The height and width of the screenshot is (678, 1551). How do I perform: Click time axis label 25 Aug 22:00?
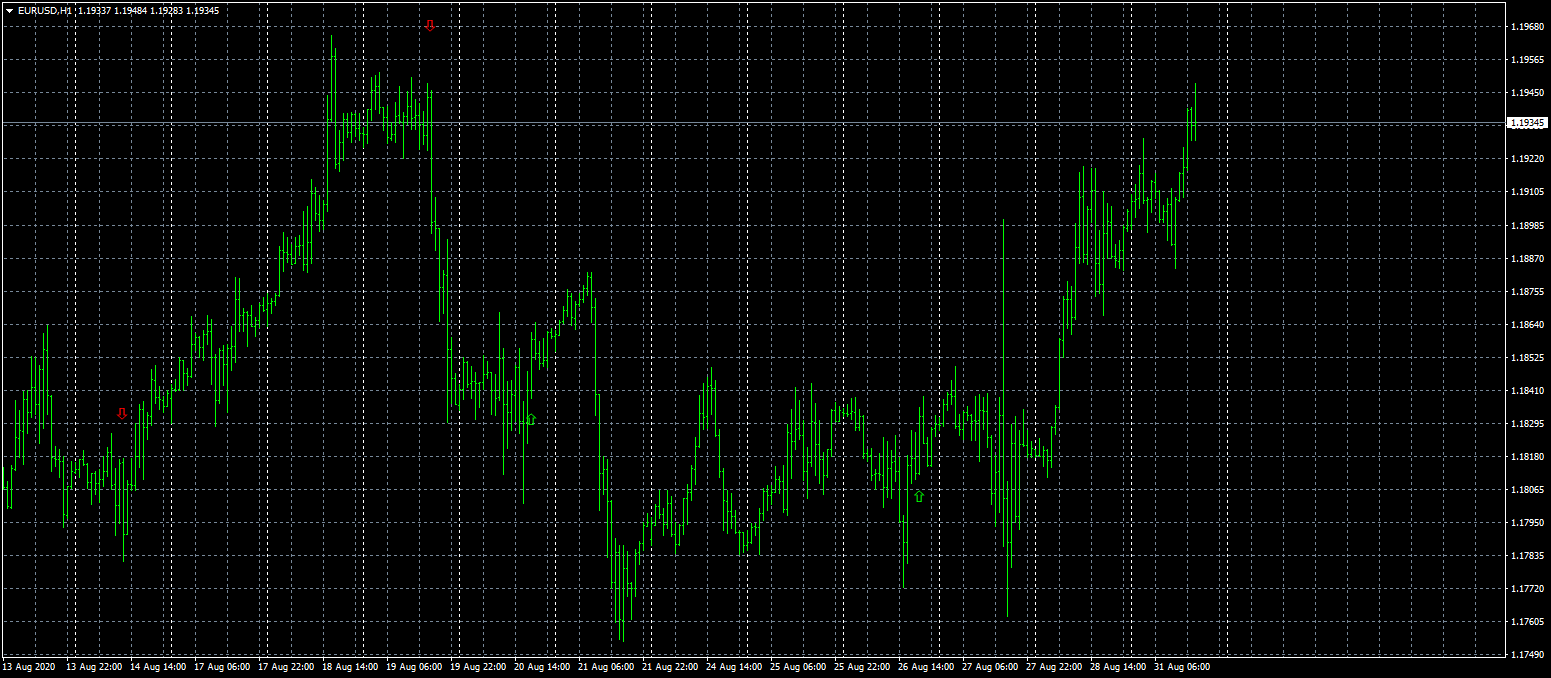pos(863,666)
